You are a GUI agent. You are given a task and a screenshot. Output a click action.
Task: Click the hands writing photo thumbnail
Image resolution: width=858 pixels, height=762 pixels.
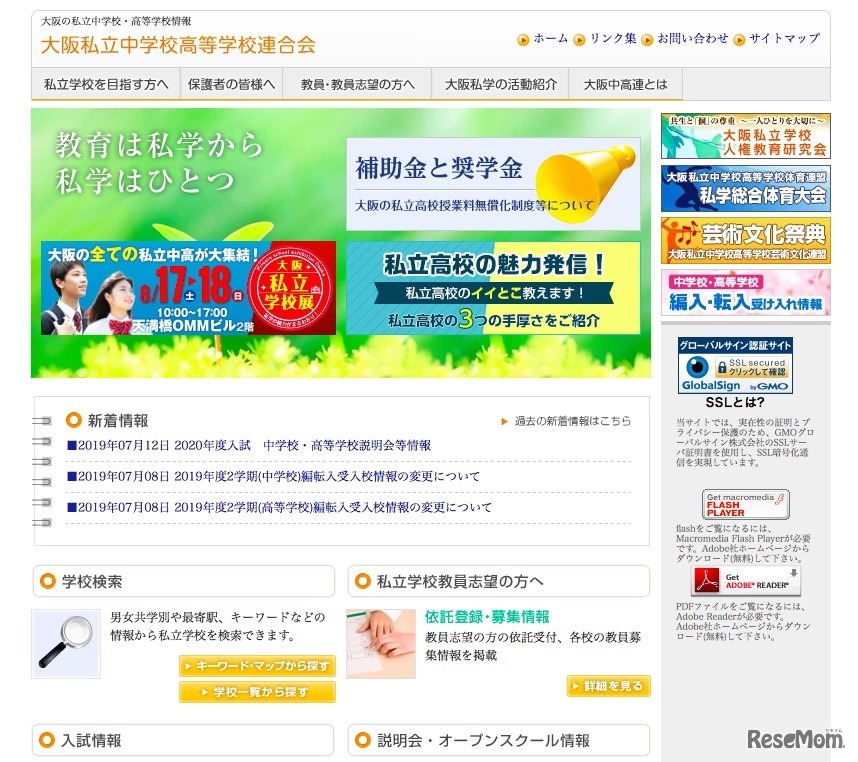[381, 643]
